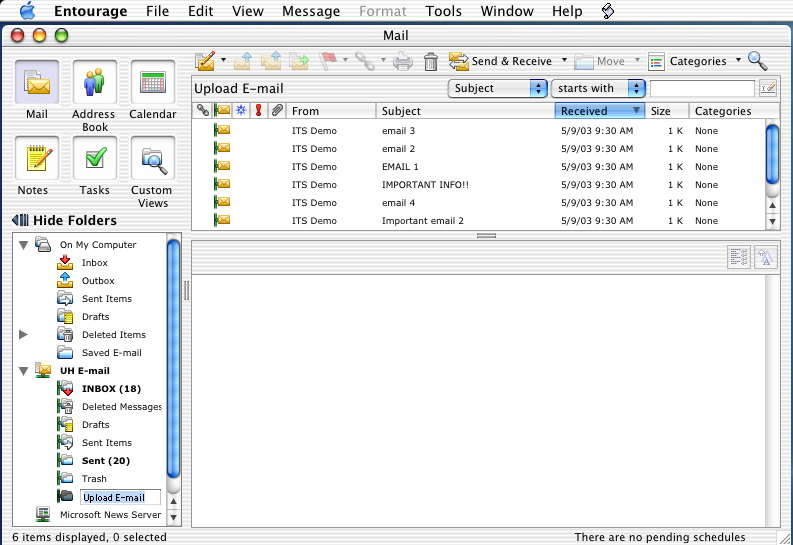
Task: Click the Flag toolbar icon
Action: 328,61
